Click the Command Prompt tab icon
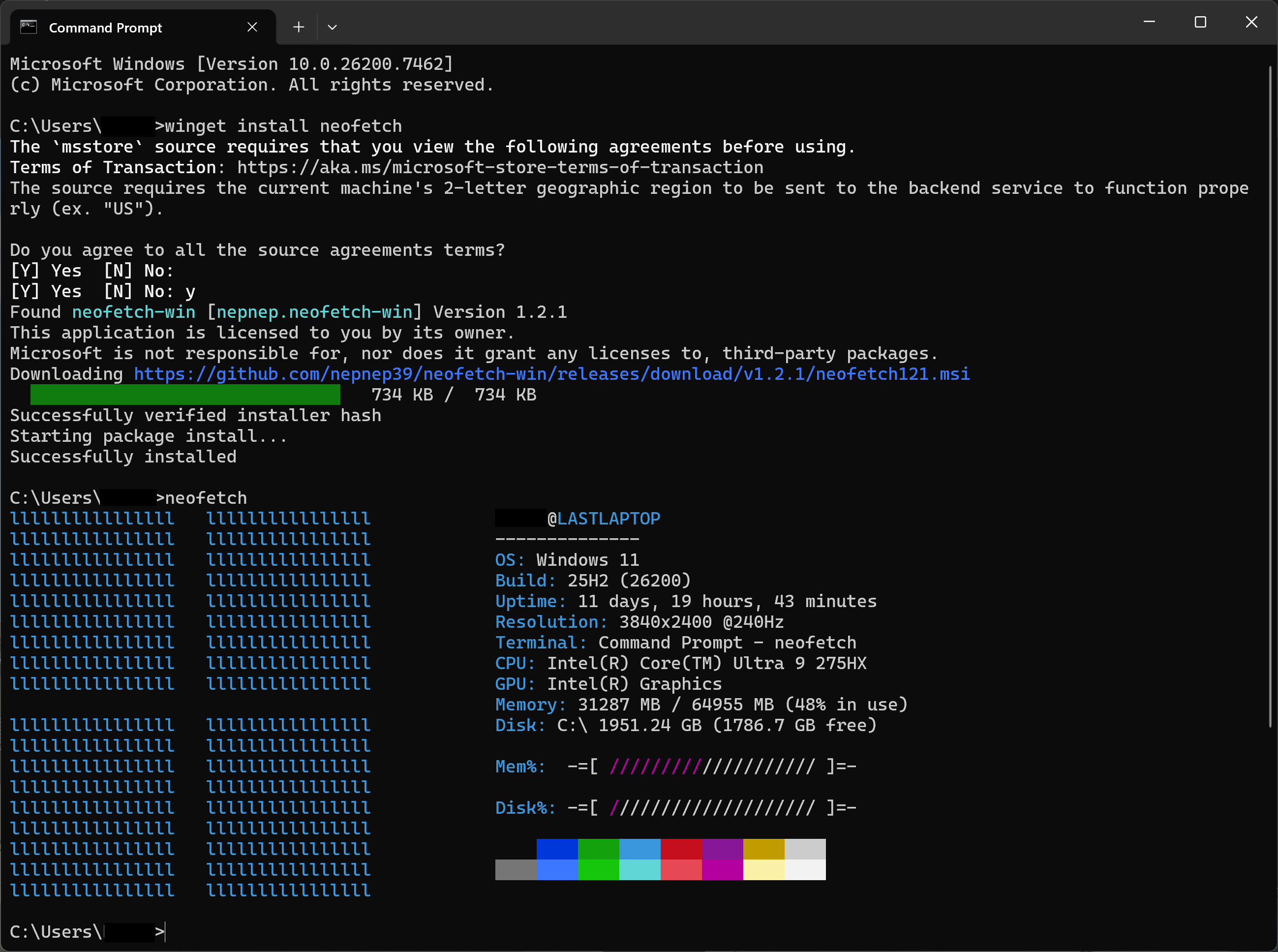Image resolution: width=1278 pixels, height=952 pixels. tap(28, 27)
